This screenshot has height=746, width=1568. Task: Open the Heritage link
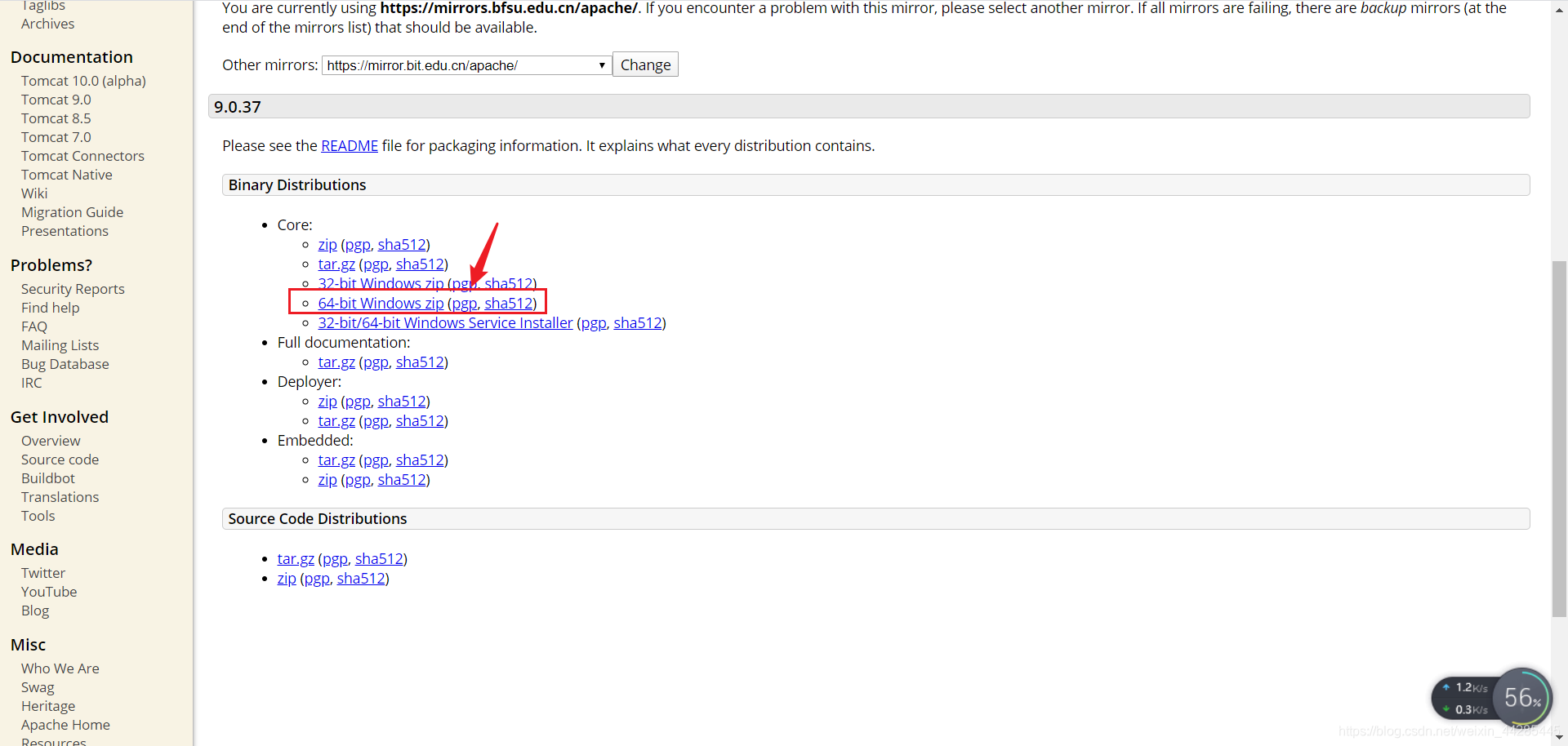pos(48,706)
